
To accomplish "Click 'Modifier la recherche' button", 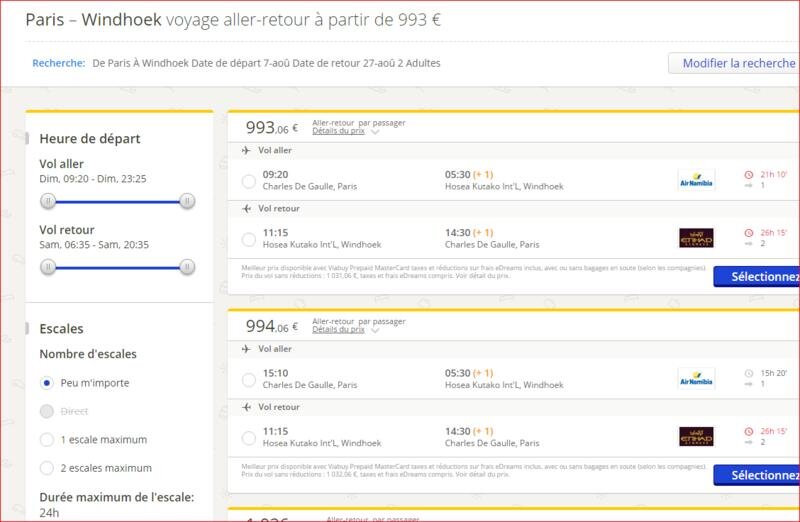I will click(x=735, y=63).
